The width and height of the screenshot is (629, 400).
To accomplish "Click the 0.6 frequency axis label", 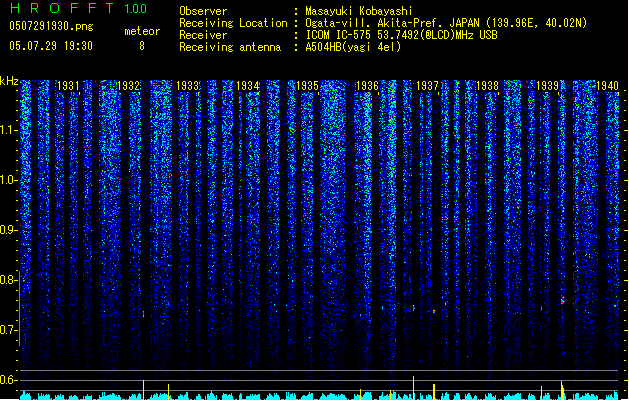I will 8,380.
